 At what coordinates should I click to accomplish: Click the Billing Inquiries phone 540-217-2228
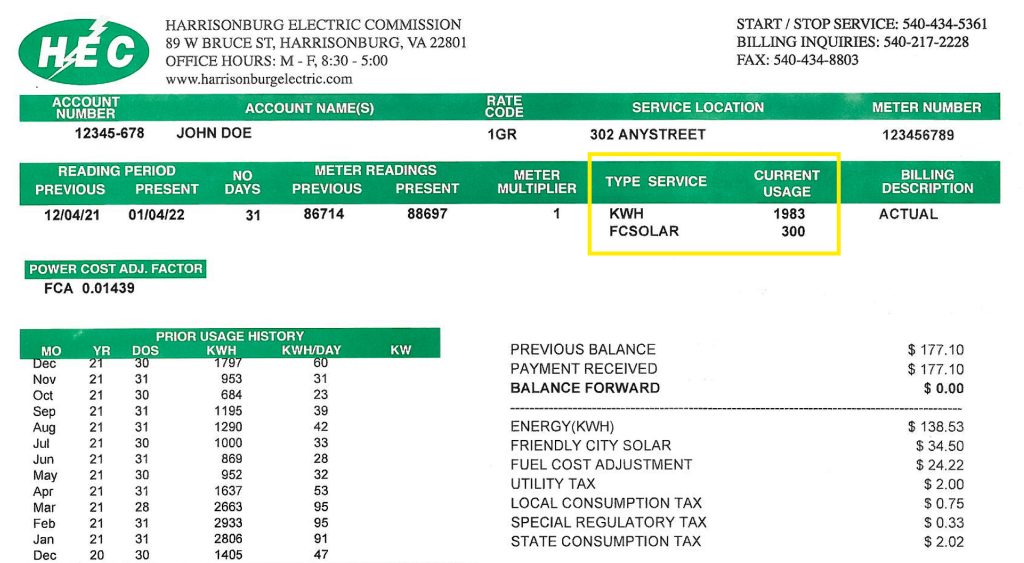pyautogui.click(x=926, y=42)
